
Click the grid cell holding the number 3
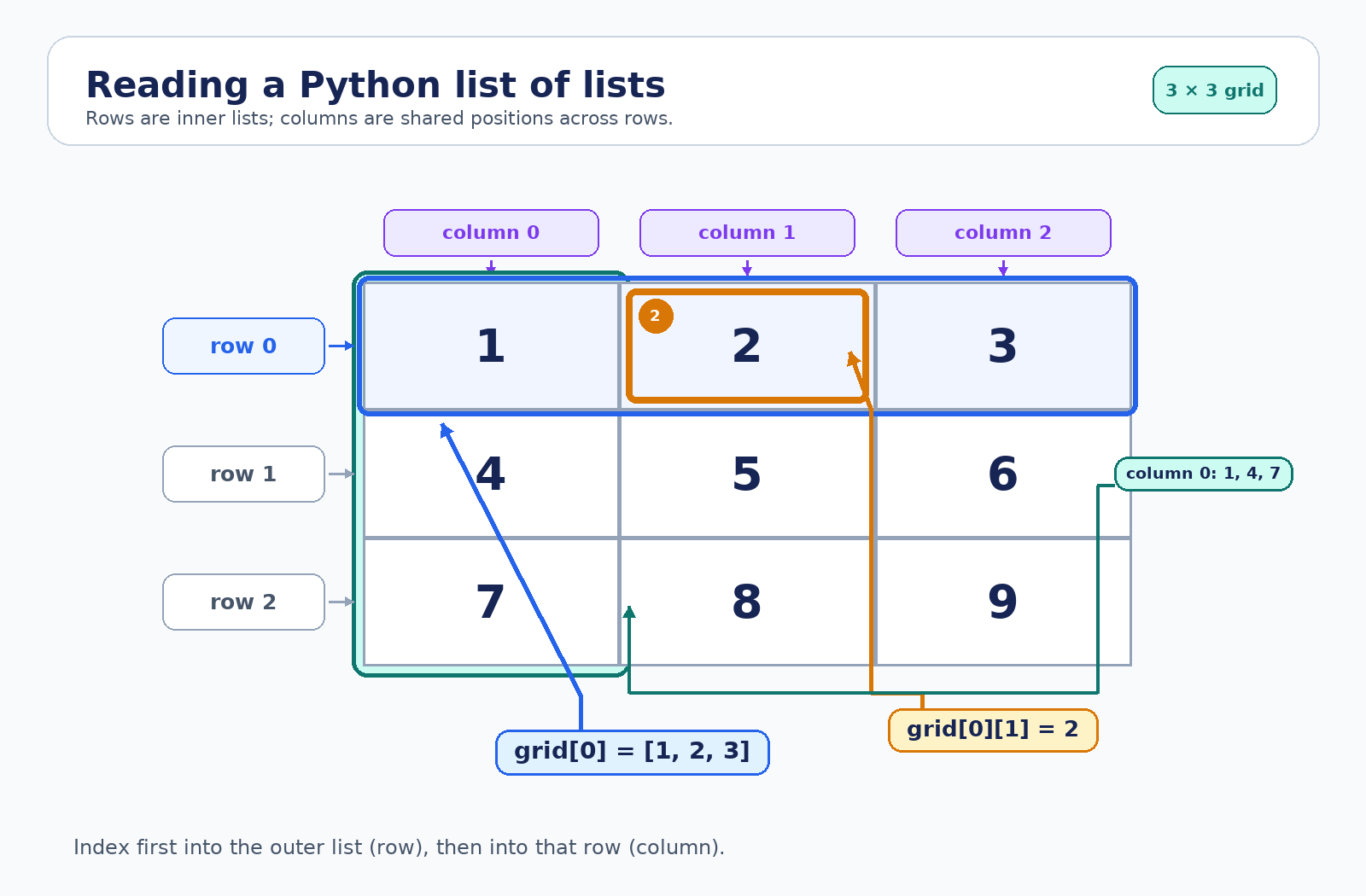(x=1003, y=346)
